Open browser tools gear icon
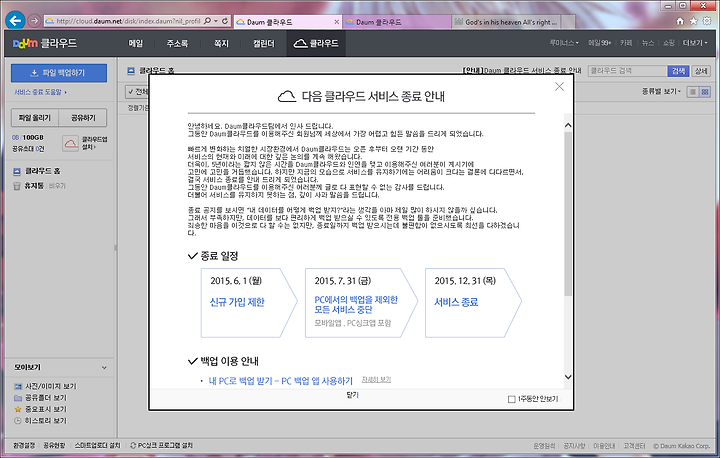Screen dimensions: 720x458 click(x=707, y=21)
